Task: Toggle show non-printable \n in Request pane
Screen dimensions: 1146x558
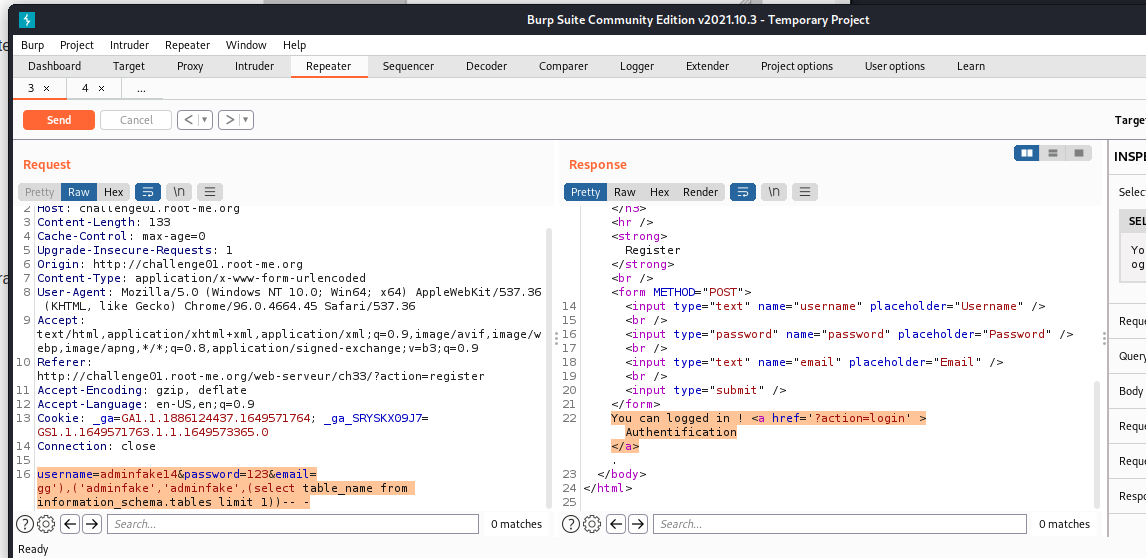Action: 179,192
